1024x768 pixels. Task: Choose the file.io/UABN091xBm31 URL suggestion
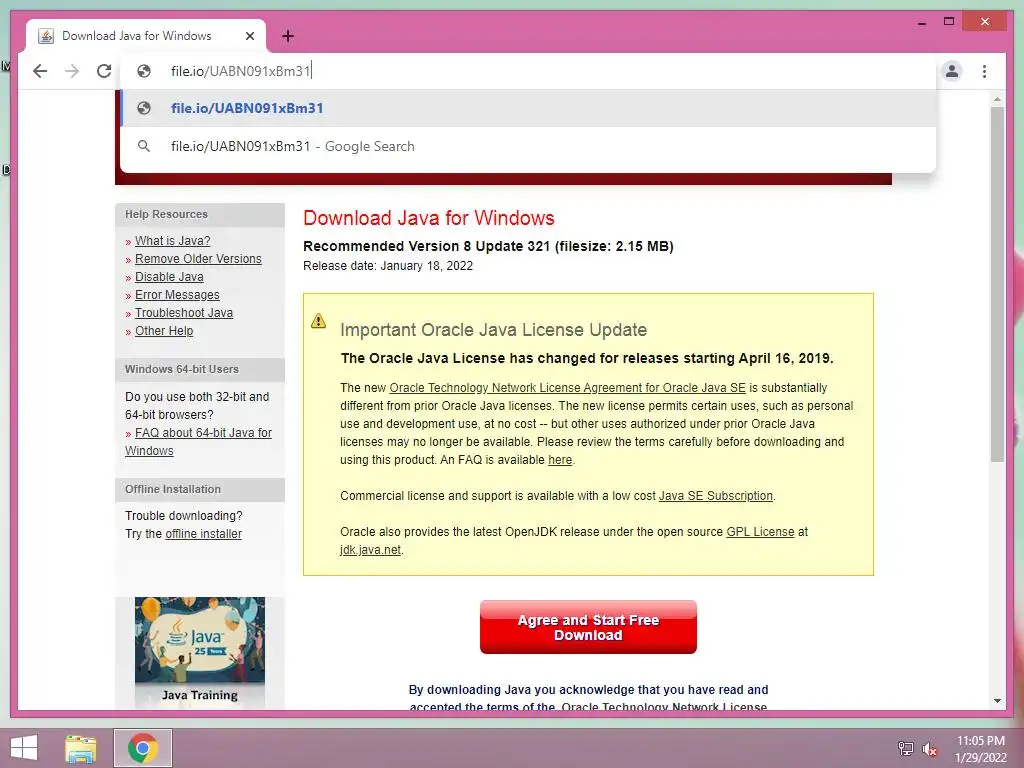click(x=528, y=108)
